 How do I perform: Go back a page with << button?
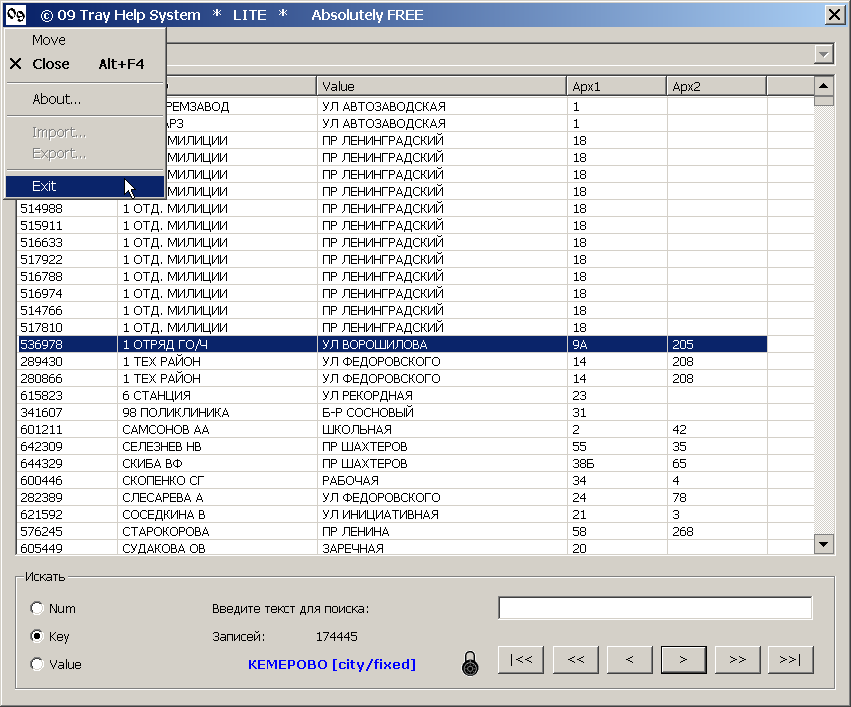click(x=575, y=660)
